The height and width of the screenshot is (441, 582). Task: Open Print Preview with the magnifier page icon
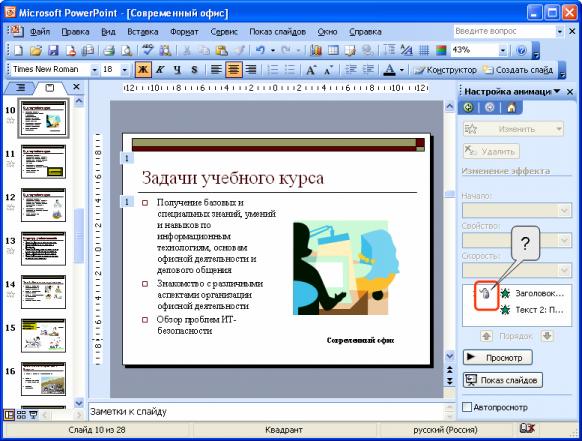(126, 50)
